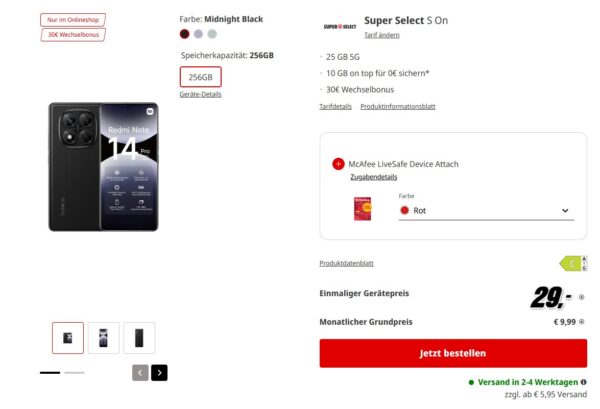Go to next image with right arrow
The width and height of the screenshot is (600, 409).
159,372
